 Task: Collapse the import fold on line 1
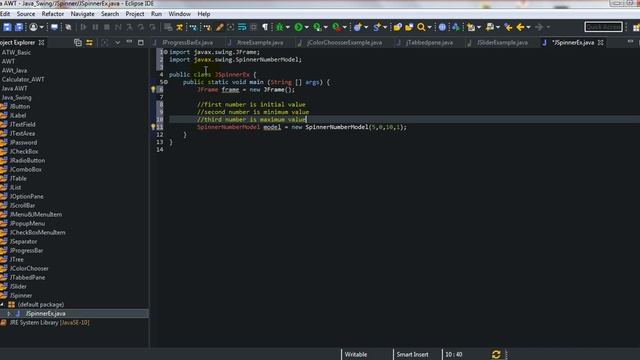pyautogui.click(x=165, y=52)
